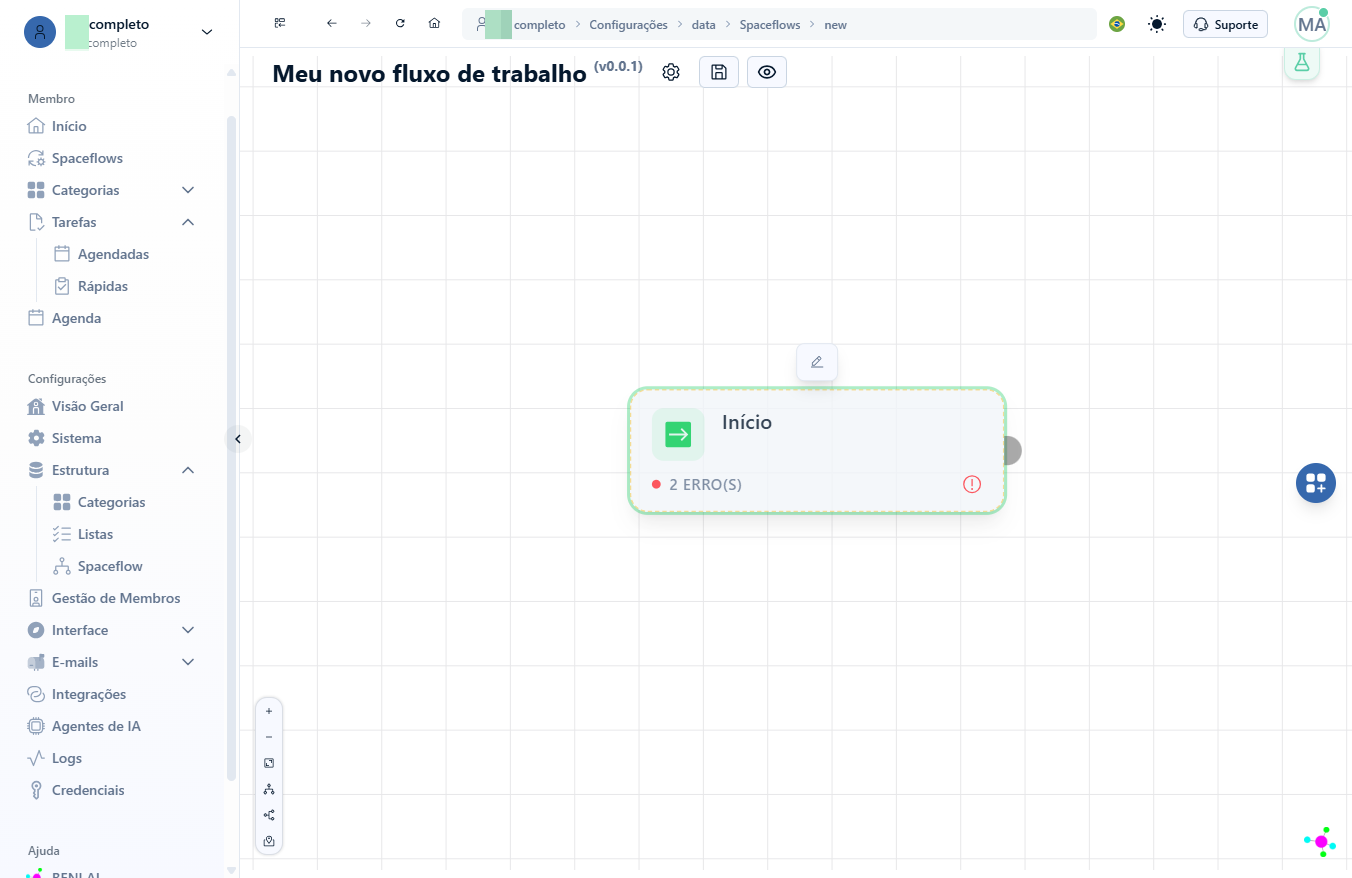Toggle light/dark theme sun icon
1352x878 pixels.
1157,24
